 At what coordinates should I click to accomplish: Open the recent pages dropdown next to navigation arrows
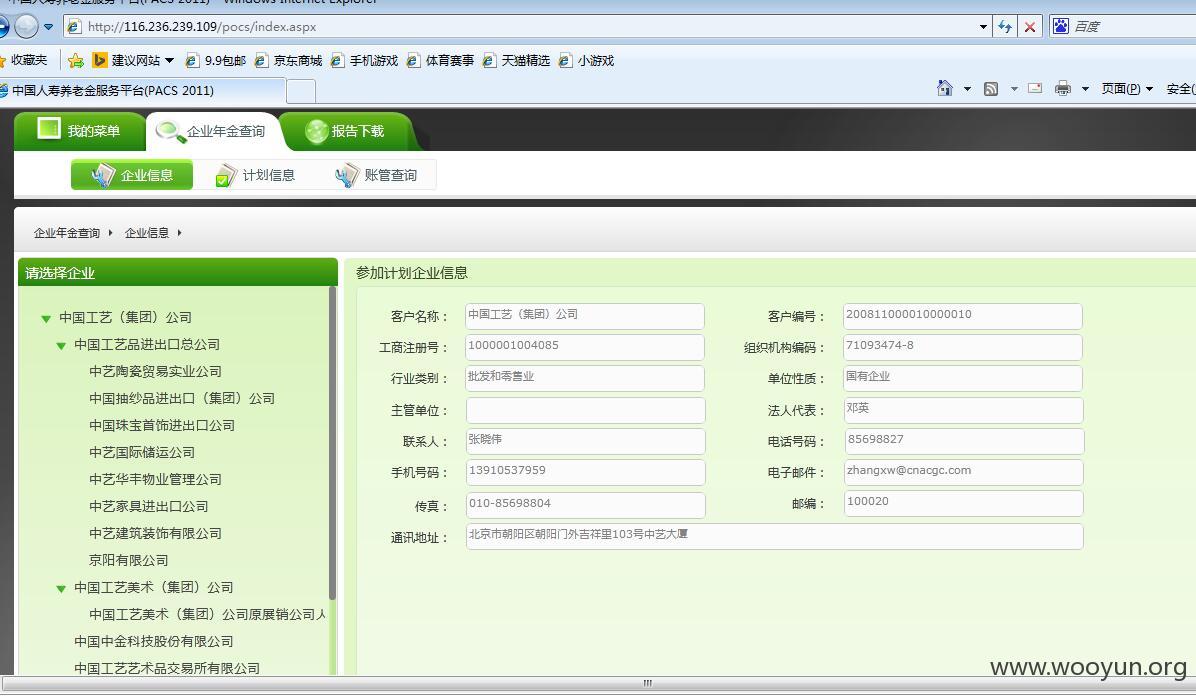[x=49, y=27]
